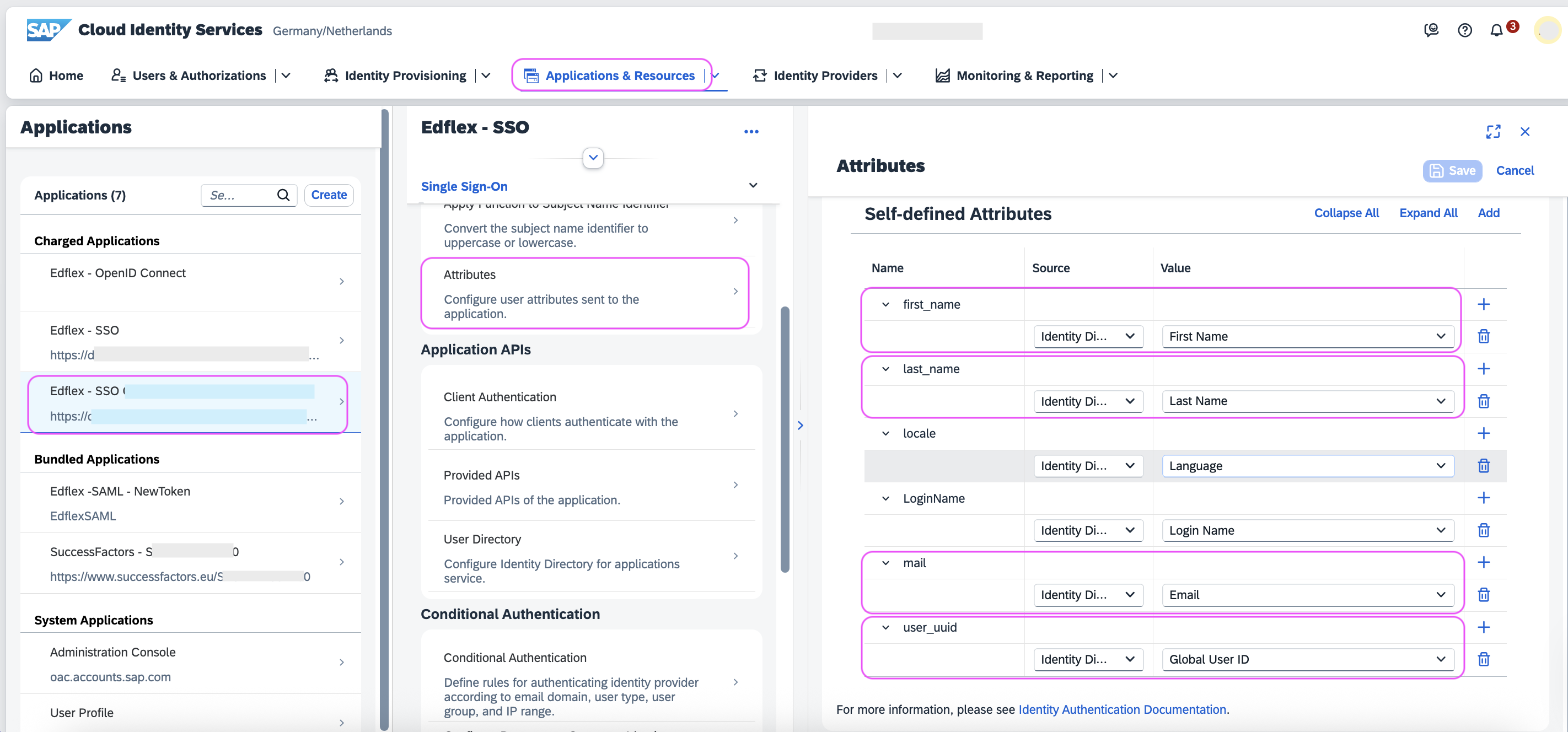Open Identity Authentication Documentation link
The width and height of the screenshot is (1568, 732).
point(1122,709)
